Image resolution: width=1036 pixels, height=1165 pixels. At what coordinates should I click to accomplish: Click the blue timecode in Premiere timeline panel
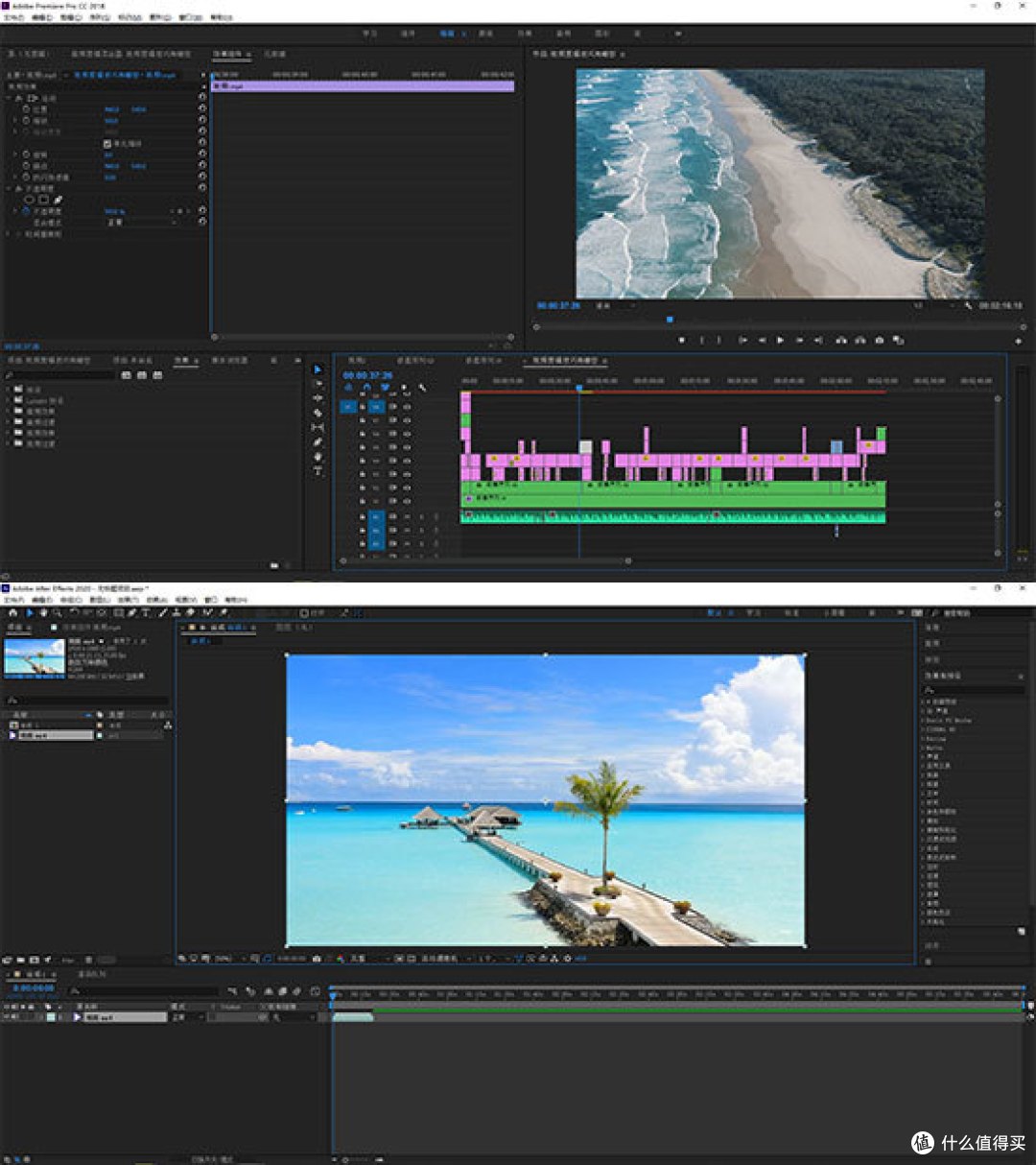tap(367, 375)
